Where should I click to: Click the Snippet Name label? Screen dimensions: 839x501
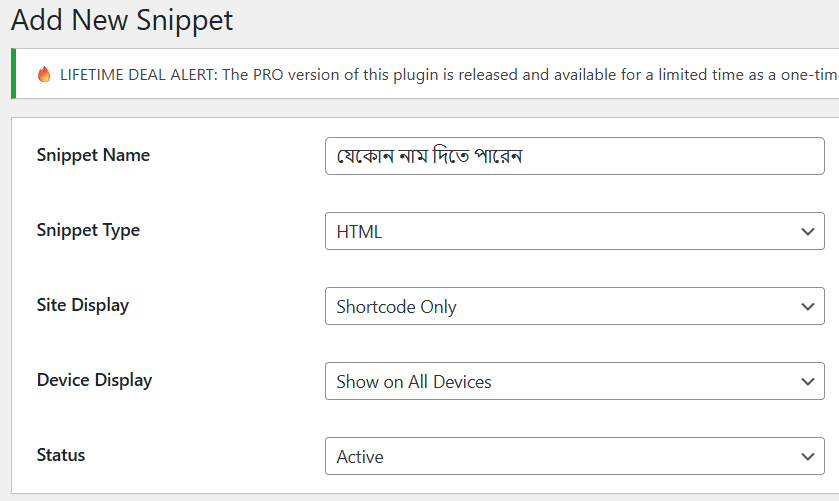coord(93,155)
